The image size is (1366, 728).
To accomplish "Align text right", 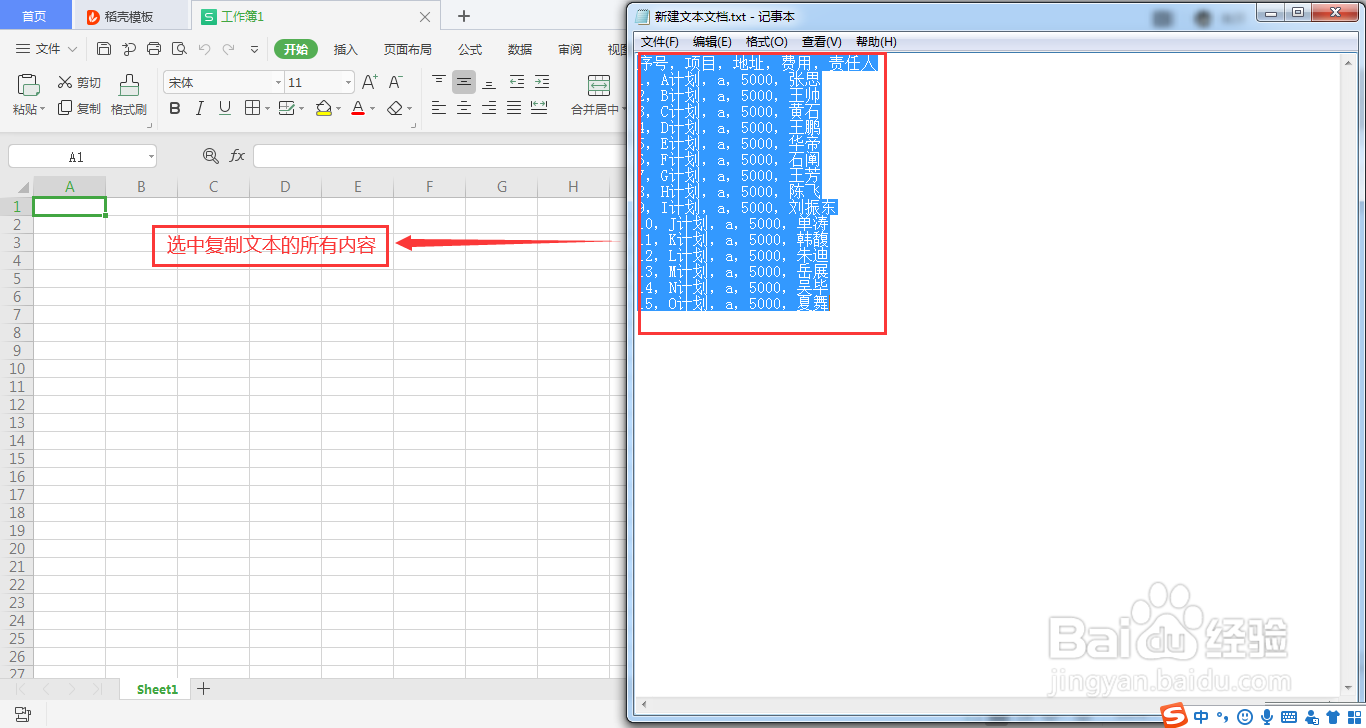I will pos(489,108).
